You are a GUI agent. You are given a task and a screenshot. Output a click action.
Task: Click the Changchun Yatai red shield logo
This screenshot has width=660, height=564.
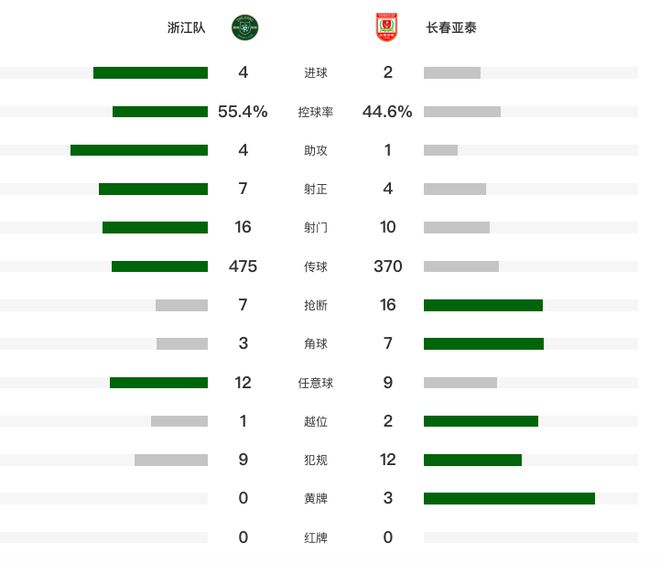pos(387,27)
